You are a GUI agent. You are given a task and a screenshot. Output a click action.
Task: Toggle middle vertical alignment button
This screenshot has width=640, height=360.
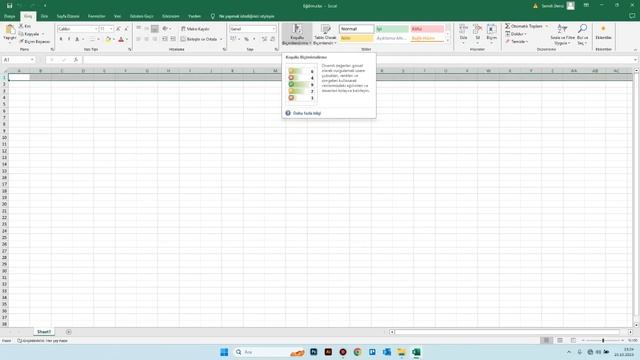[147, 29]
